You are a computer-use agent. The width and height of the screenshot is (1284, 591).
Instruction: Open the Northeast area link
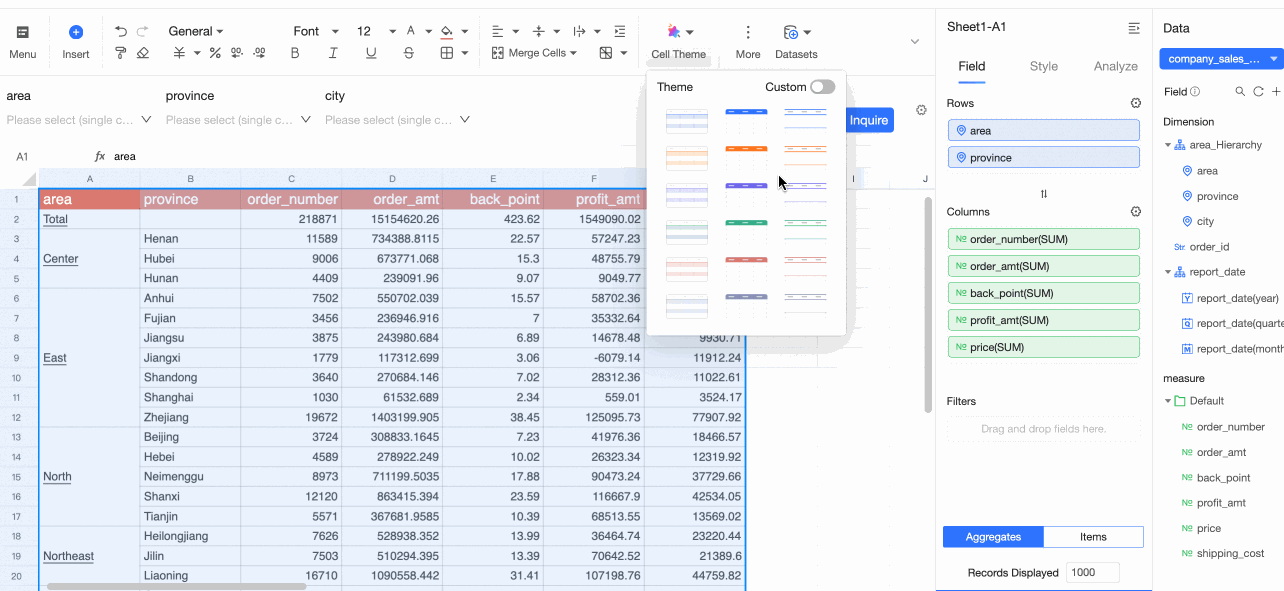pyautogui.click(x=68, y=556)
